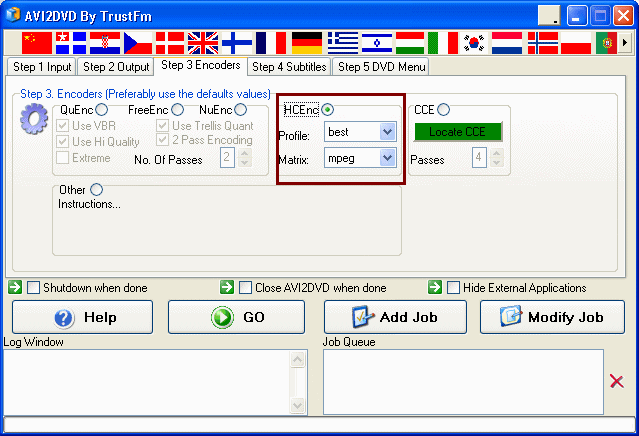
Task: Select the Israel flag language
Action: click(377, 43)
